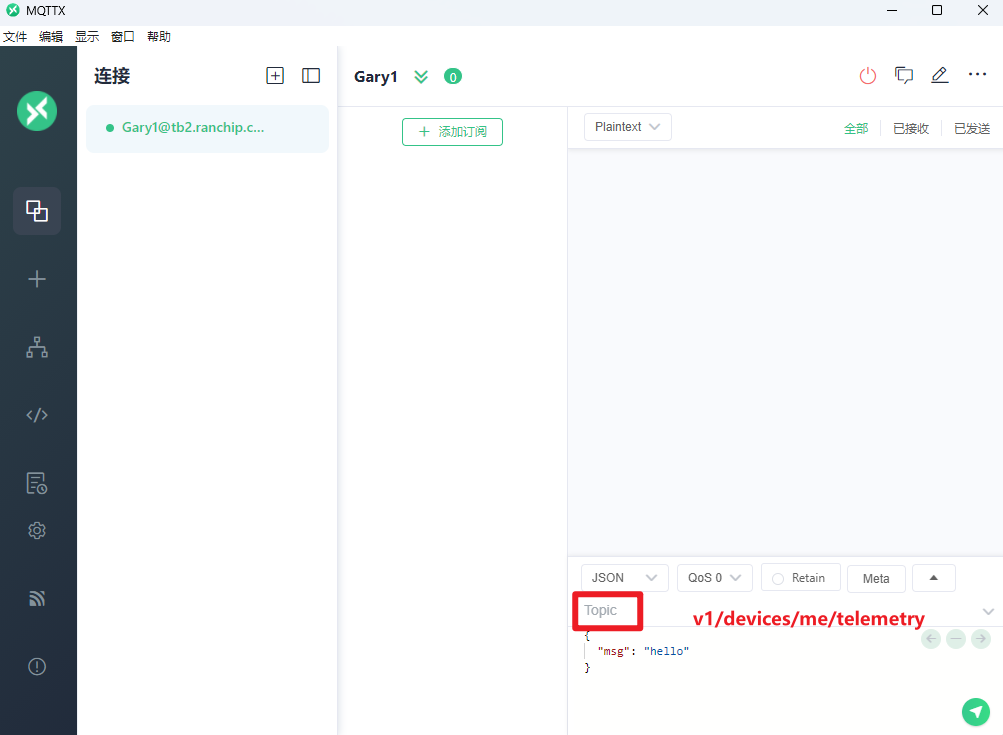Click the minus payload history button

(956, 638)
